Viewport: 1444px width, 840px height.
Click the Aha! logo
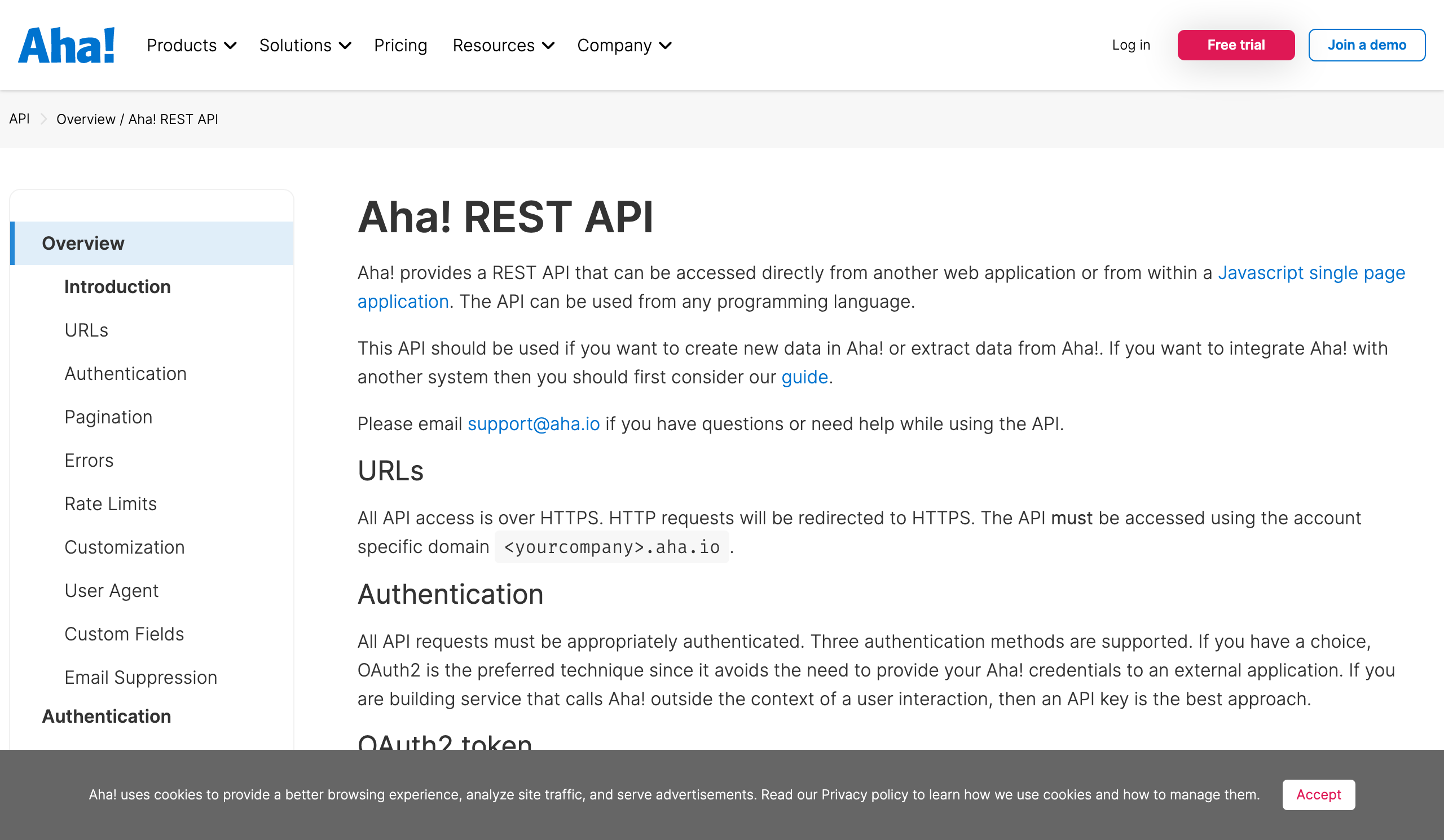point(67,45)
